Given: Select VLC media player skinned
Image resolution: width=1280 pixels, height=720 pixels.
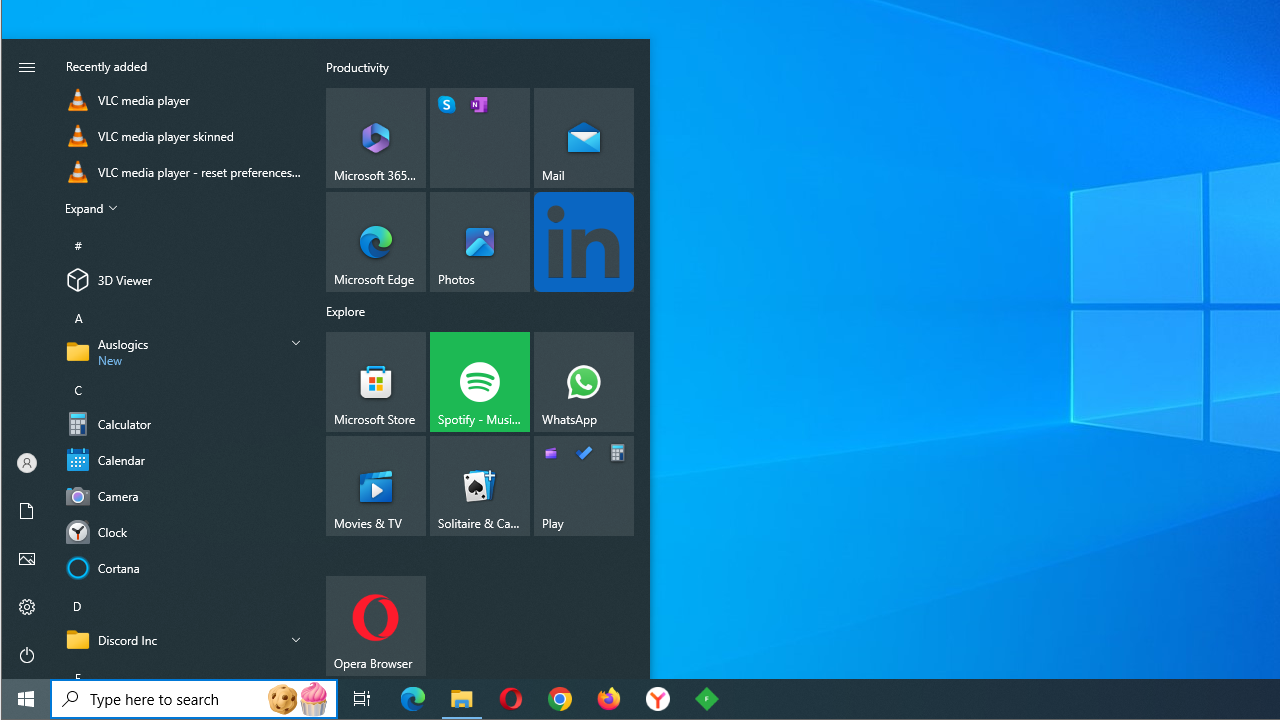Looking at the screenshot, I should pyautogui.click(x=165, y=136).
